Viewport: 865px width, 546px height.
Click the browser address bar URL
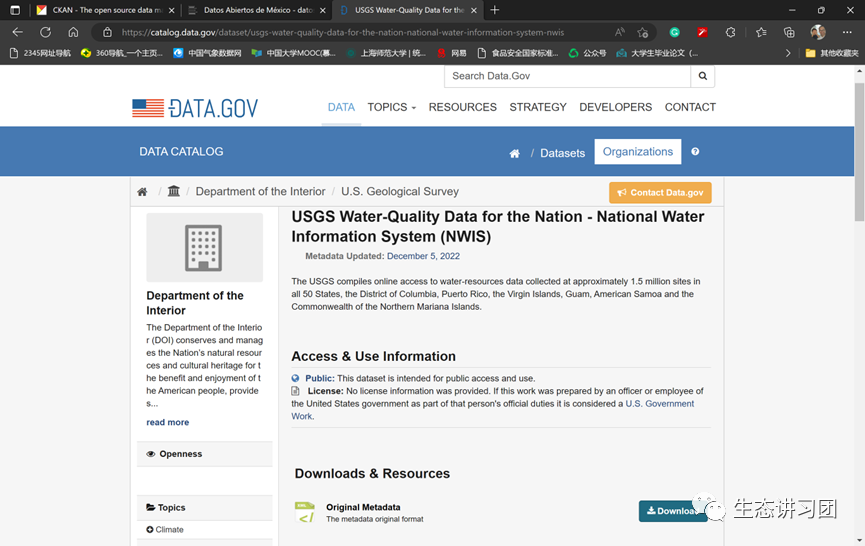[343, 33]
